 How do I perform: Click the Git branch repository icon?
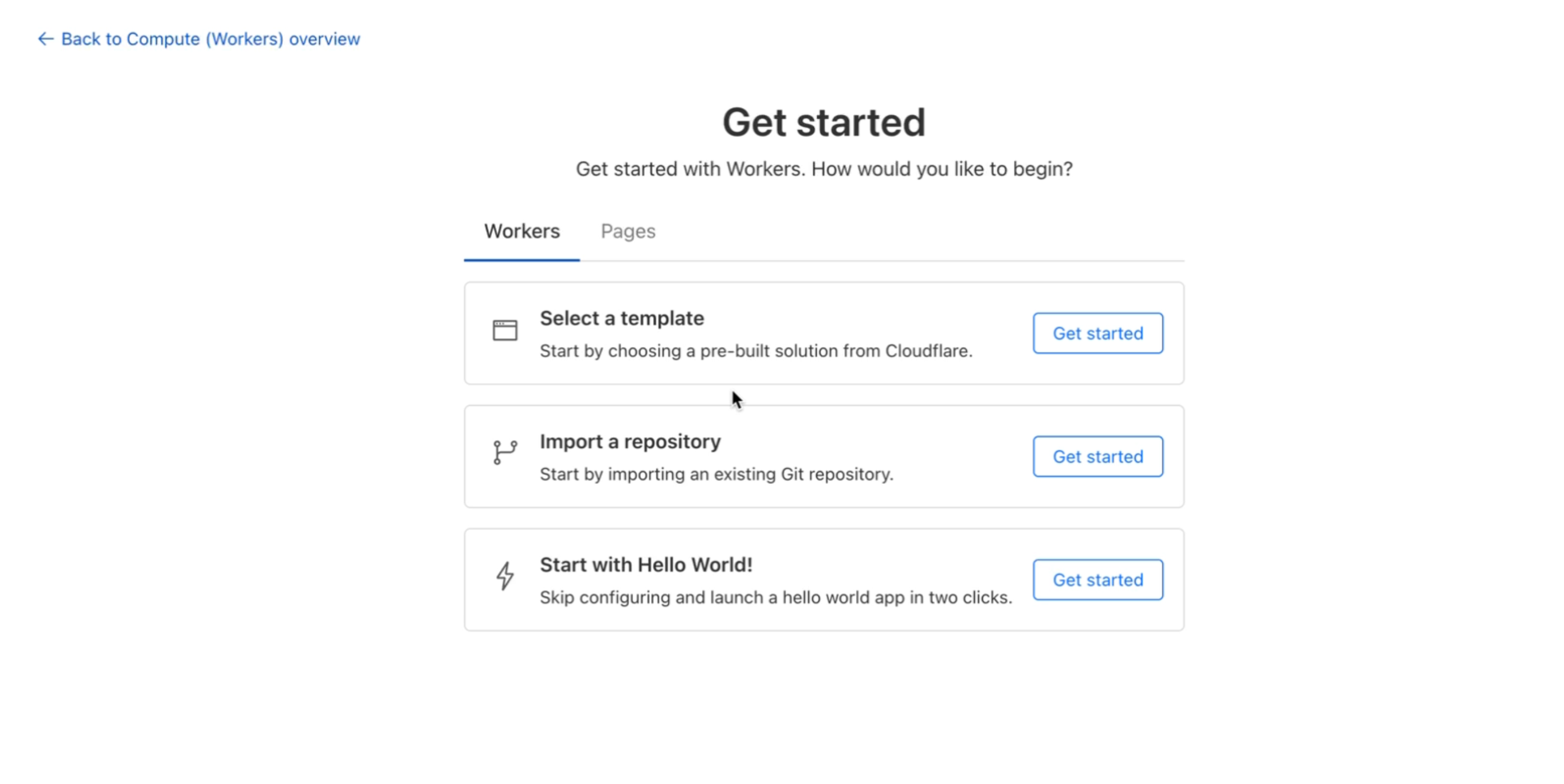(505, 452)
